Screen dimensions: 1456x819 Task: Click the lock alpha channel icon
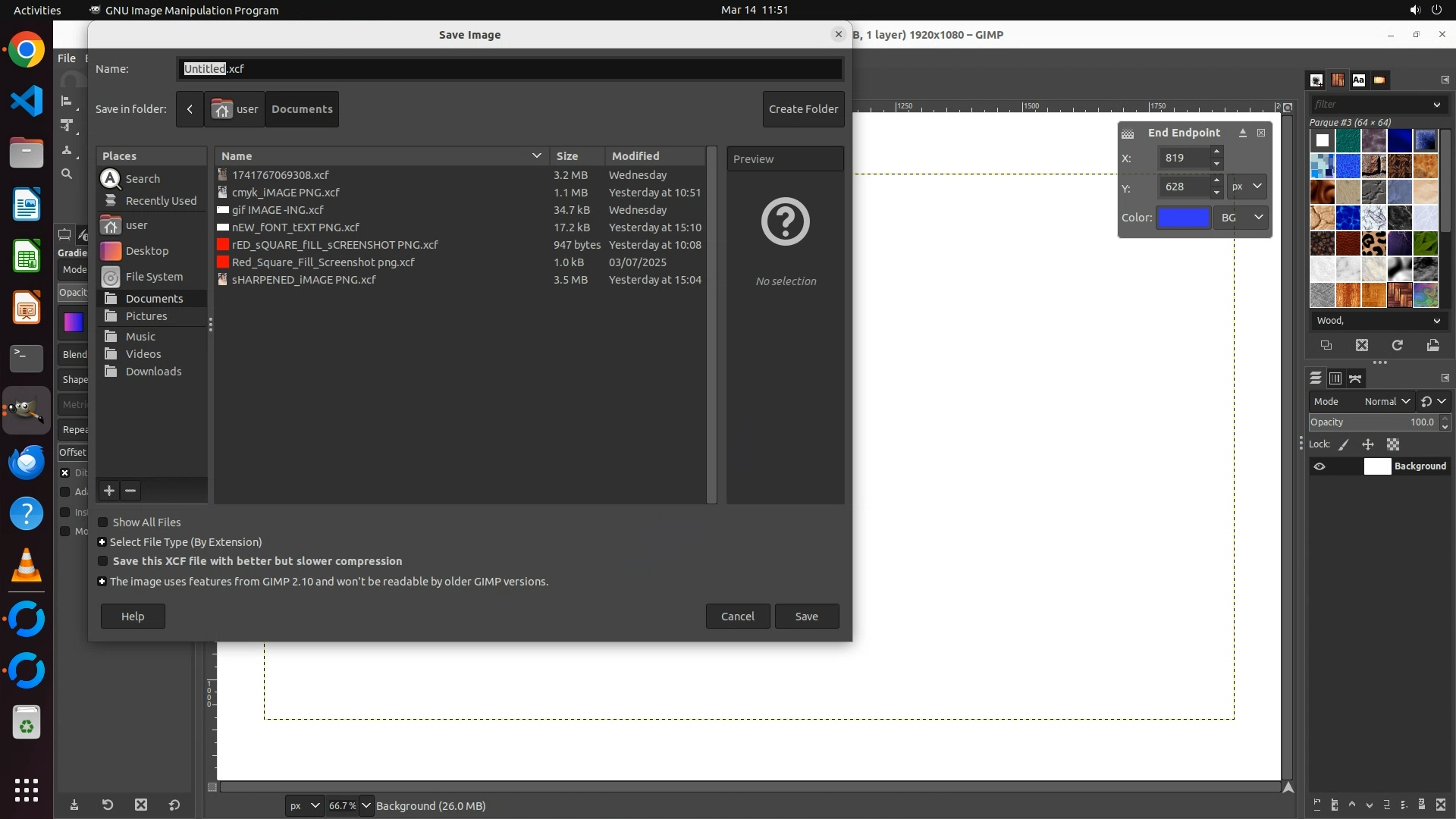point(1393,444)
